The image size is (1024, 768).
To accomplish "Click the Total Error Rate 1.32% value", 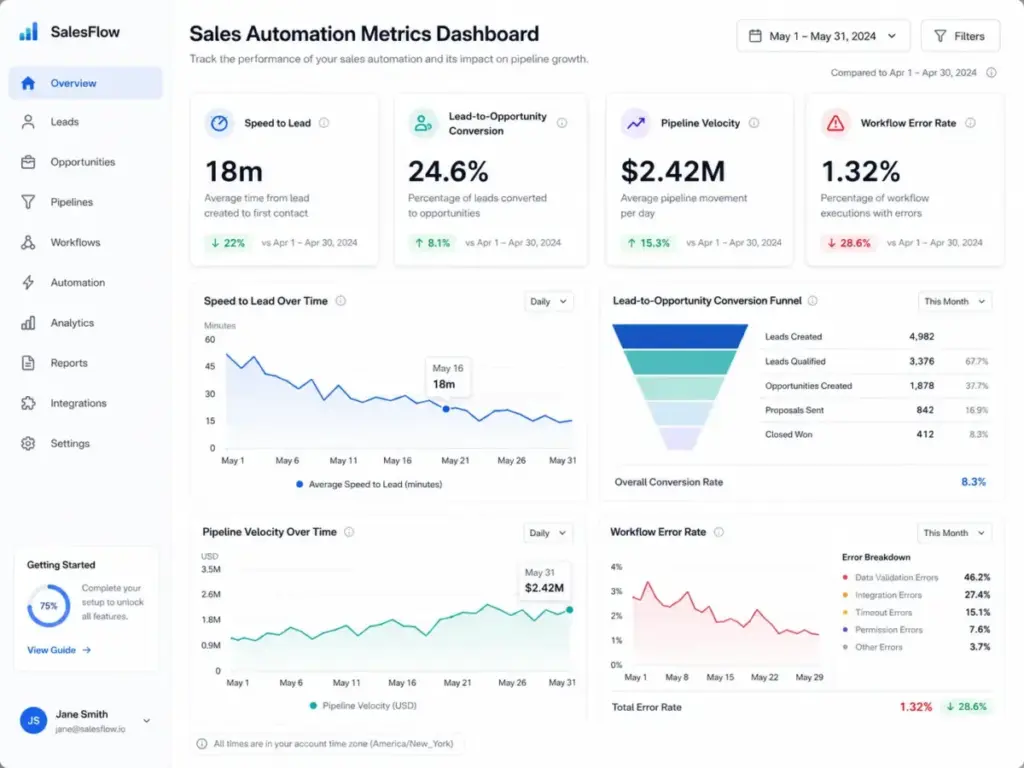I will click(916, 707).
